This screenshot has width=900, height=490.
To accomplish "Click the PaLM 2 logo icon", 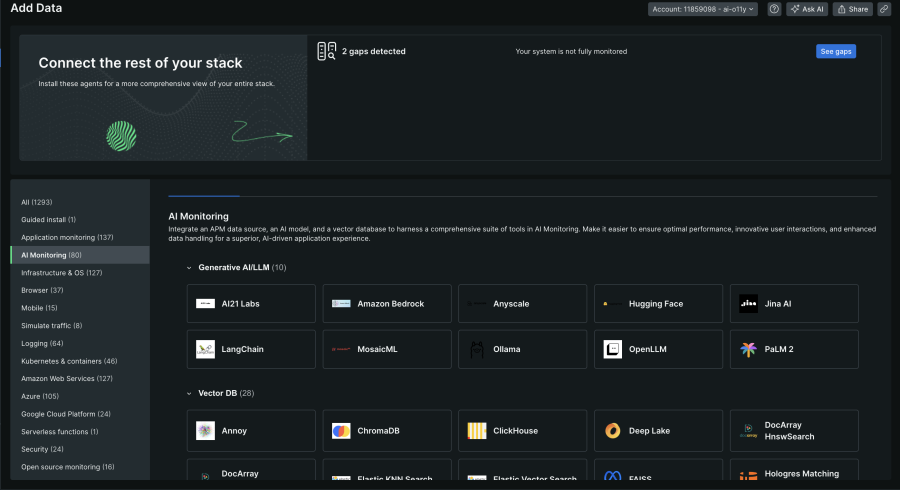I will 748,349.
